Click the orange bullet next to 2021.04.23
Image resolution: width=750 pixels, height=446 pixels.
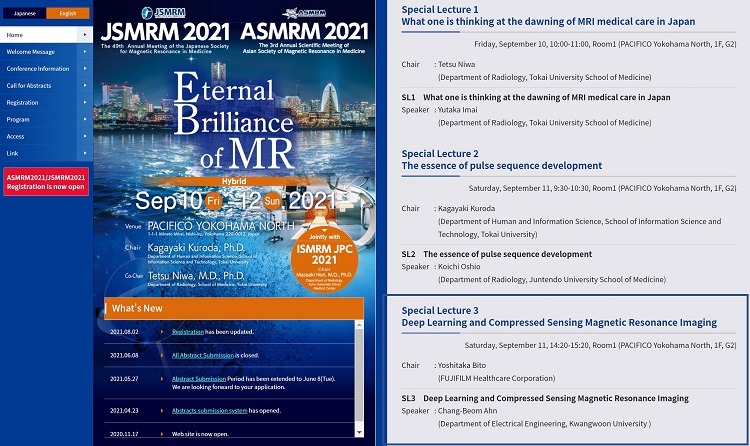pos(162,411)
